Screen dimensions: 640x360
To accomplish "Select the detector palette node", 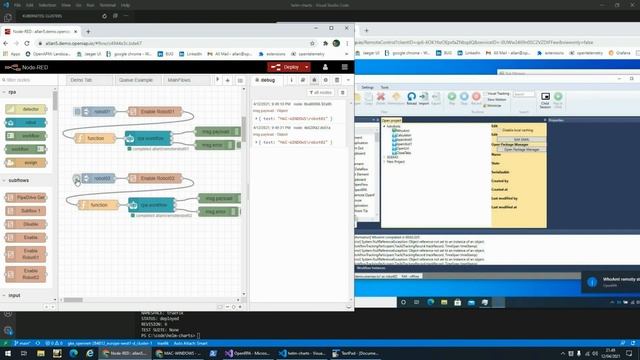I will [26, 109].
